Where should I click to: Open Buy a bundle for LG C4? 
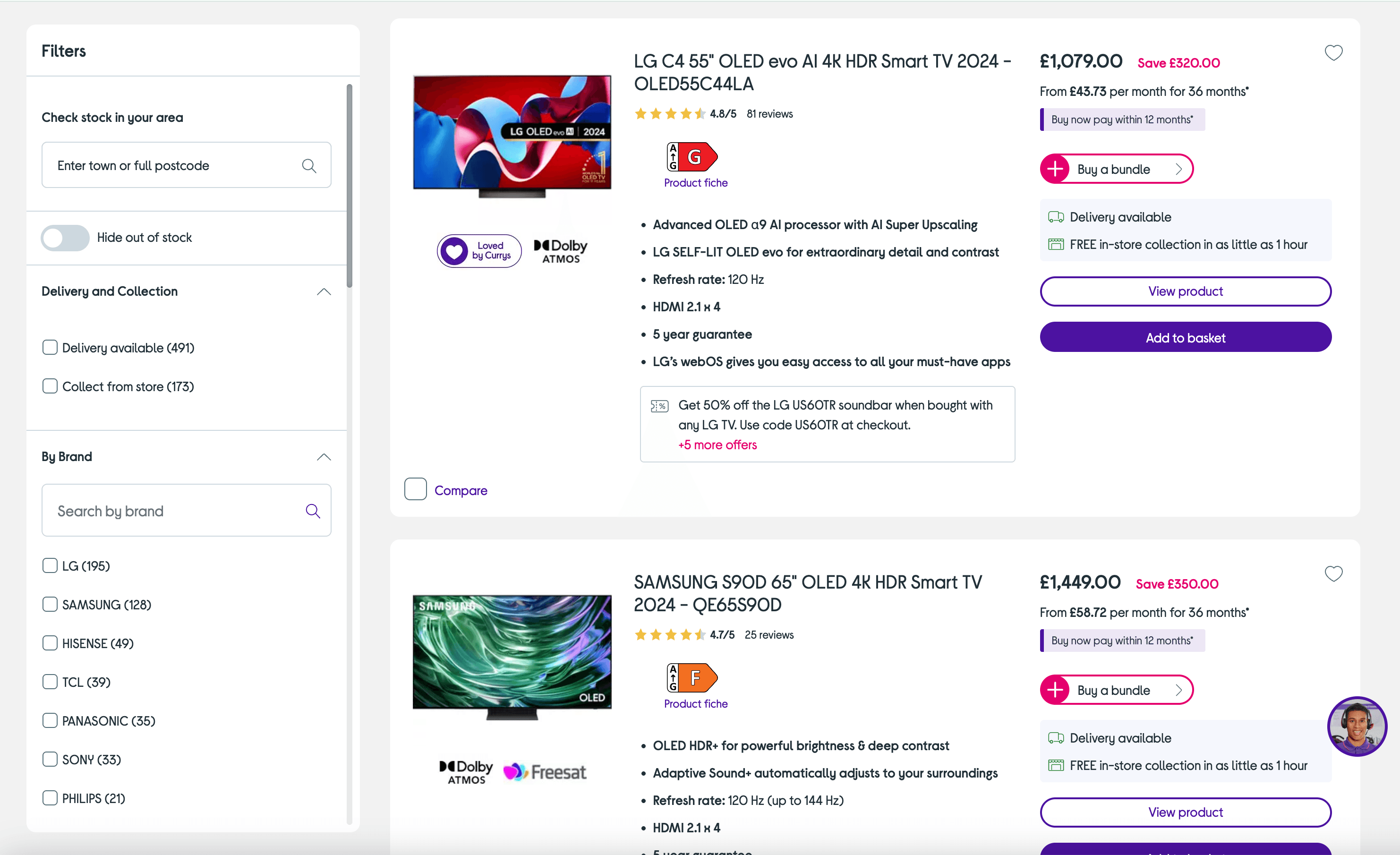[x=1116, y=169]
